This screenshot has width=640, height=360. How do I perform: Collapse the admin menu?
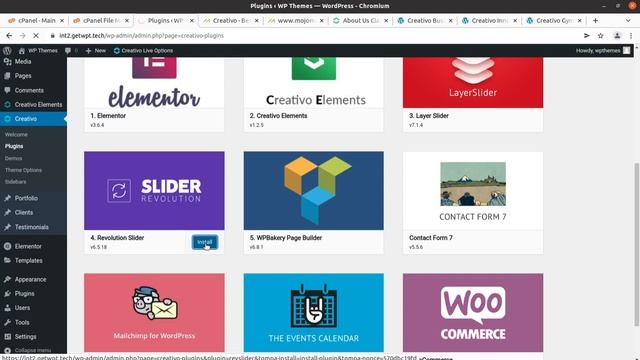[28, 350]
